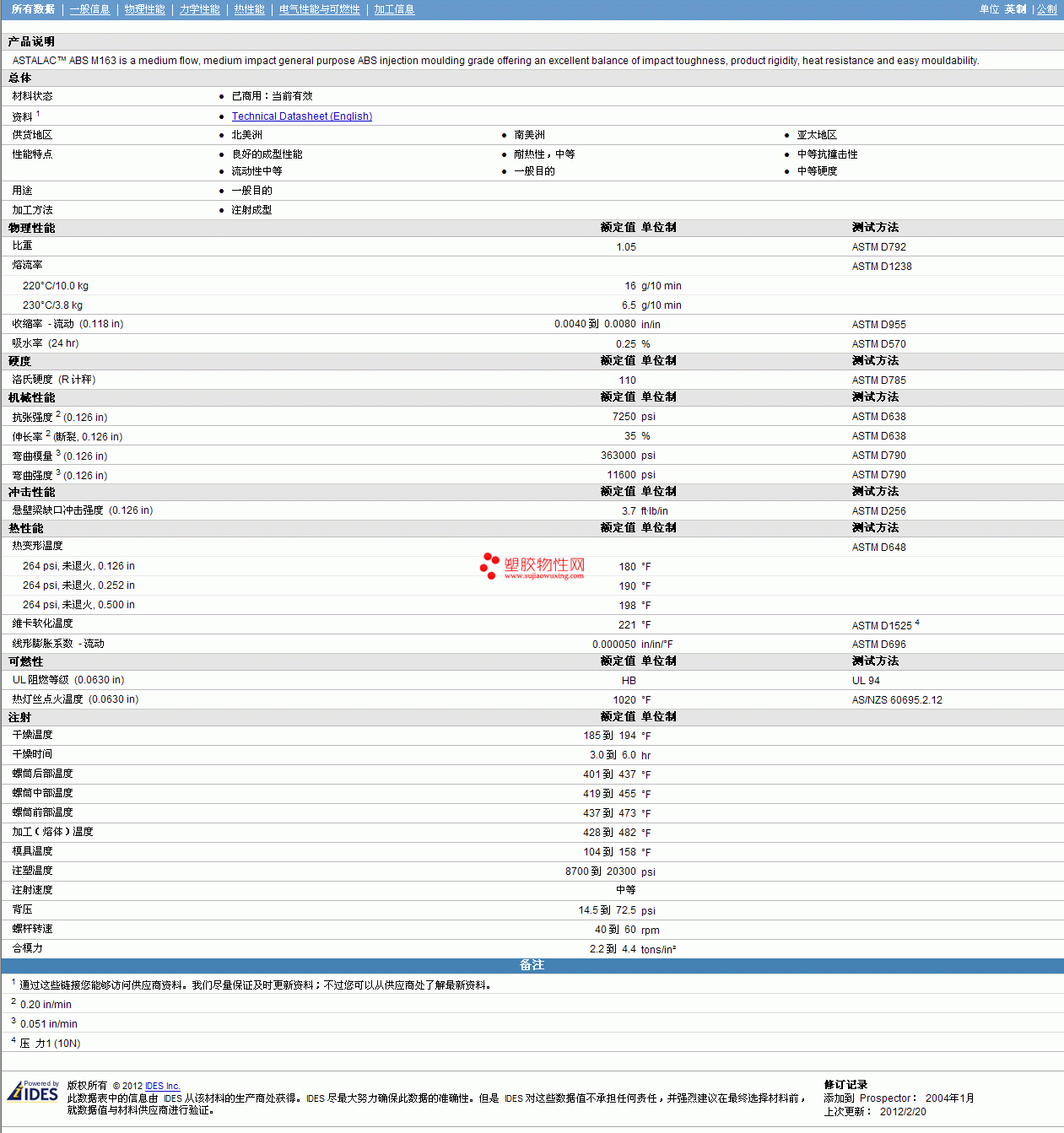This screenshot has height=1133, width=1064.
Task: Click 螺筒前部温度 row label
Action: point(42,812)
